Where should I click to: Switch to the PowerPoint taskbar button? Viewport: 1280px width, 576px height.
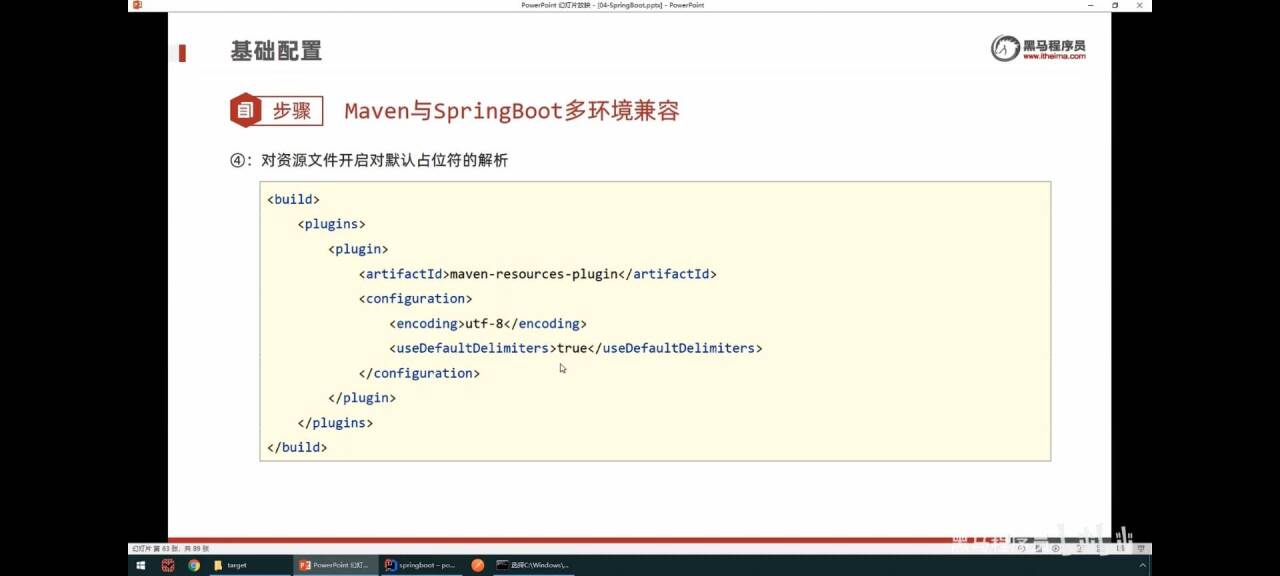click(336, 565)
